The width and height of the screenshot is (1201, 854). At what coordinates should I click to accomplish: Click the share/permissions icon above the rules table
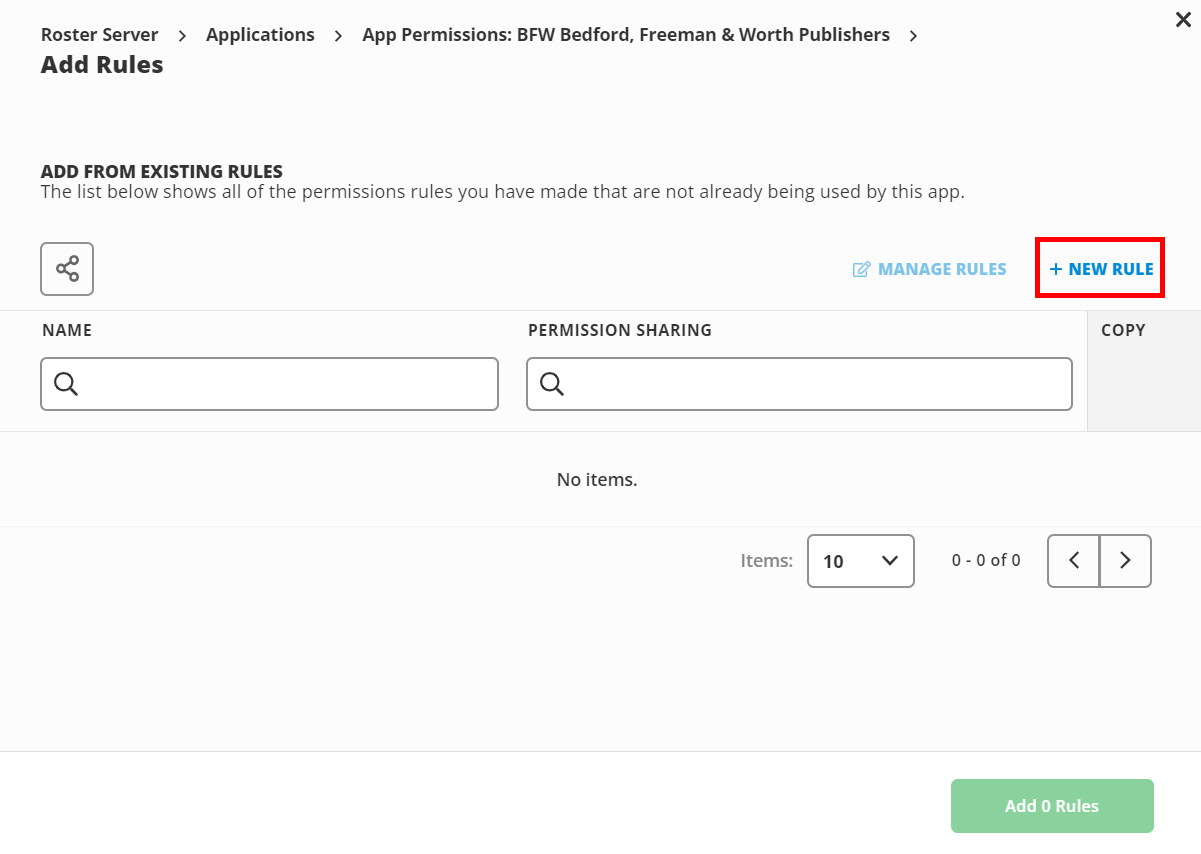coord(66,268)
